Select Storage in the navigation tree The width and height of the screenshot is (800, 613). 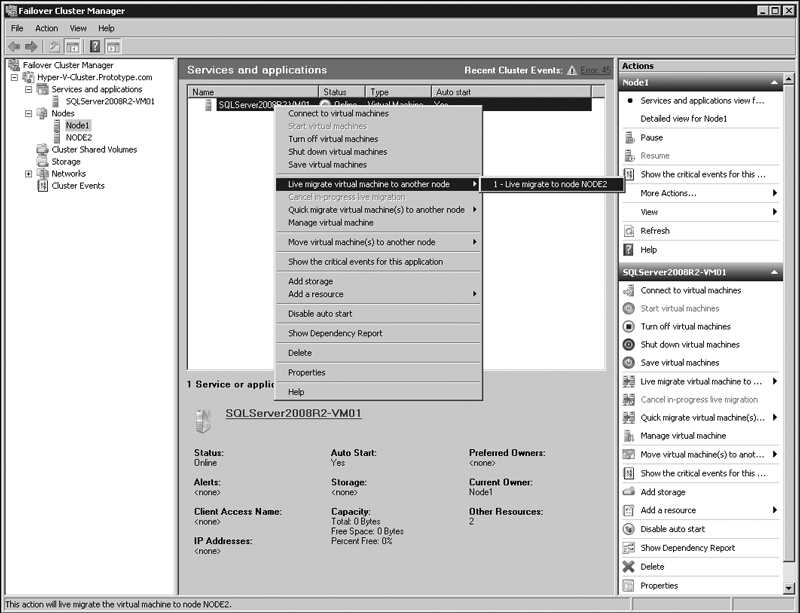tap(66, 162)
